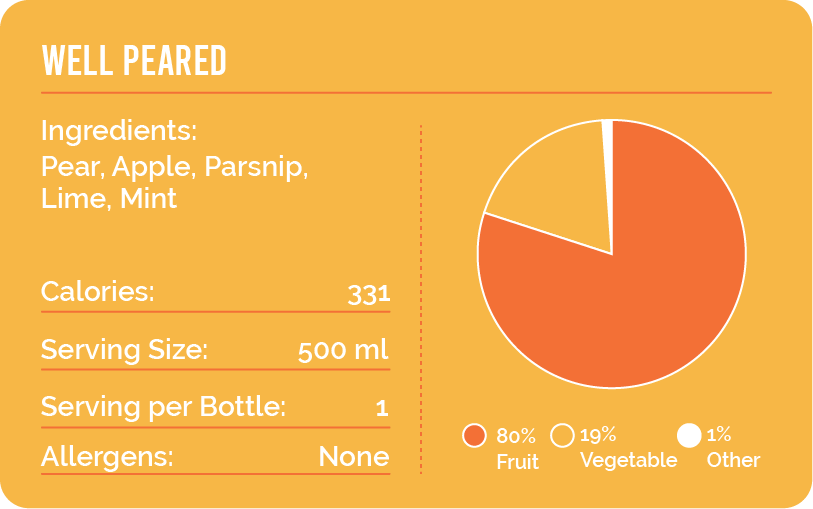Click the Serving per Bottle value 1
This screenshot has height=509, width=813.
point(381,408)
